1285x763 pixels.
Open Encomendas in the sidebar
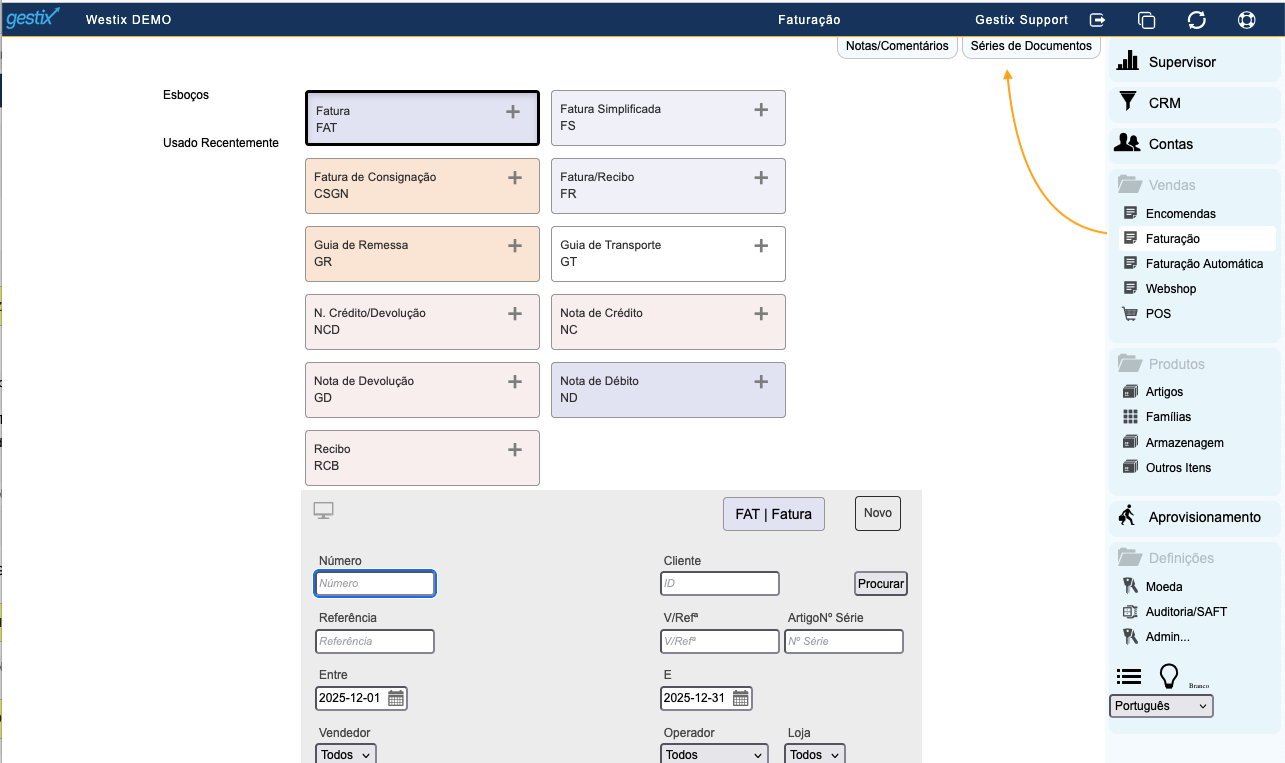(x=1180, y=213)
